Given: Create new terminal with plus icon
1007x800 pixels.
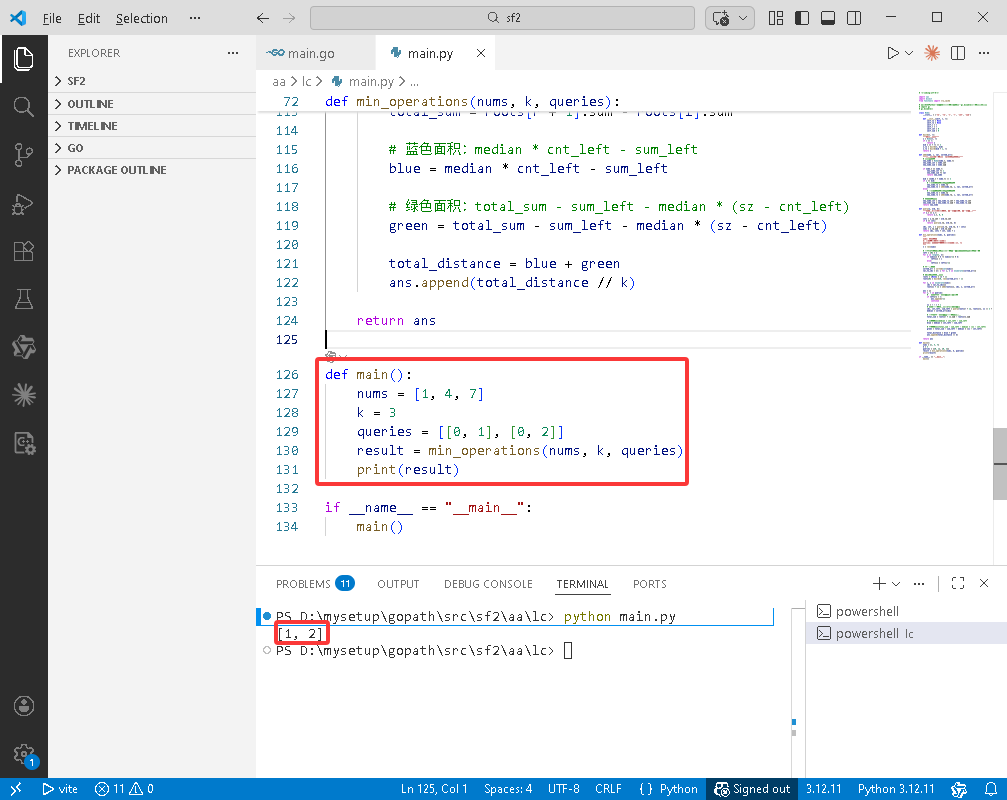Looking at the screenshot, I should 879,584.
